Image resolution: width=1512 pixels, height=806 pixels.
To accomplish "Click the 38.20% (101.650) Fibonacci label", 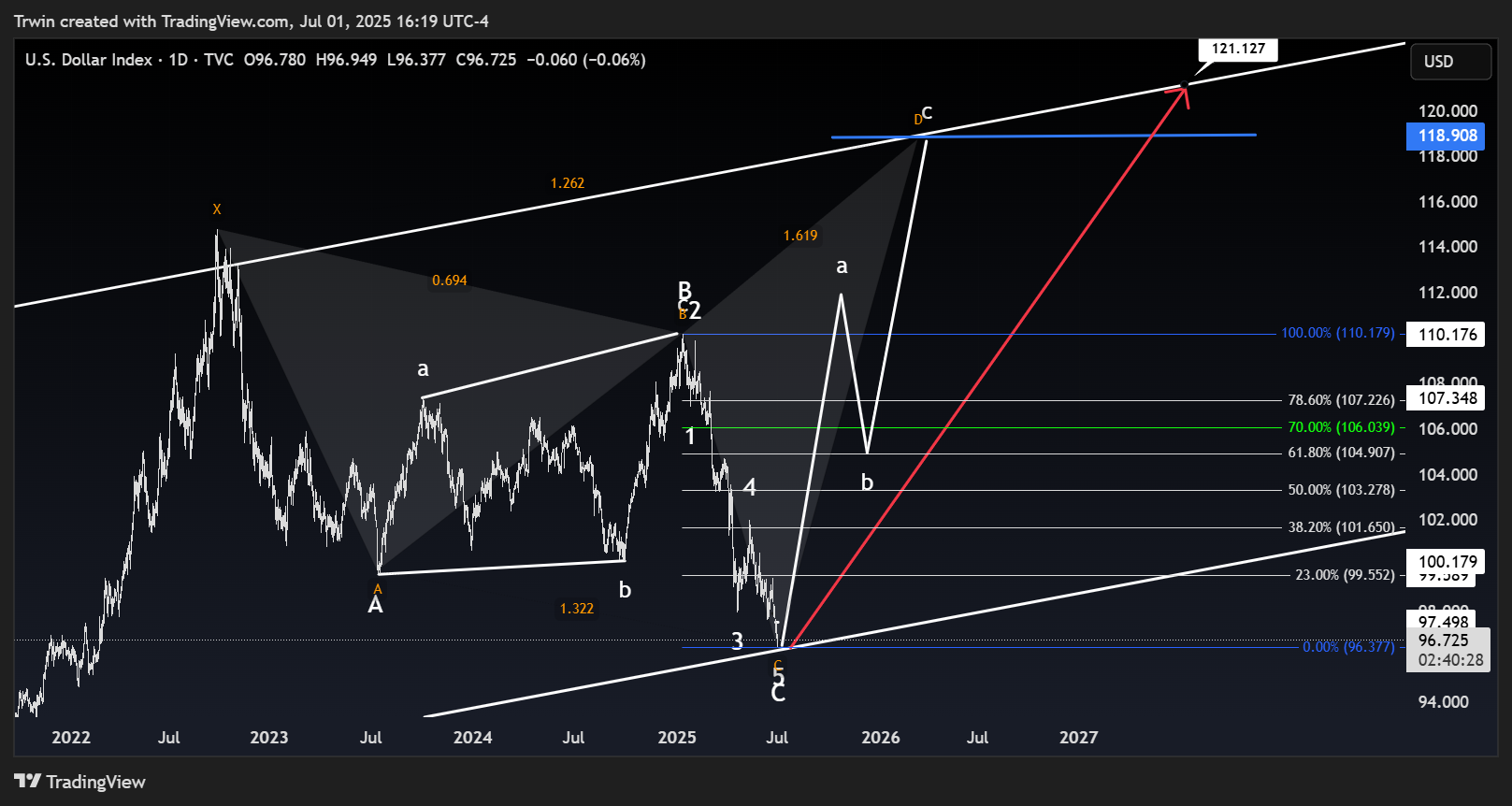I will 1341,527.
